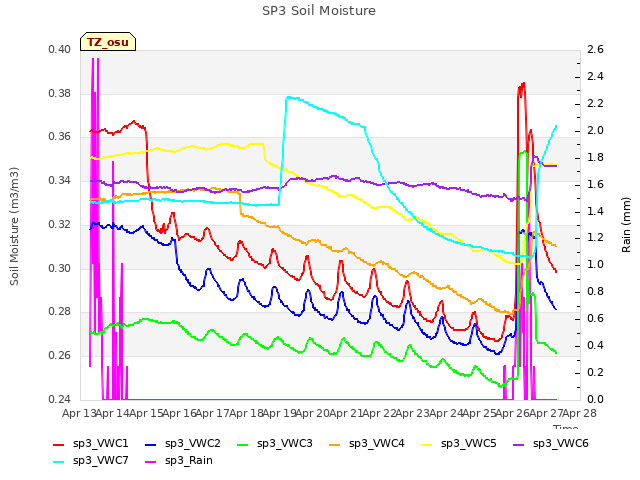Image resolution: width=640 pixels, height=480 pixels.
Task: Click the 0.8 right axis tick label
Action: (596, 291)
